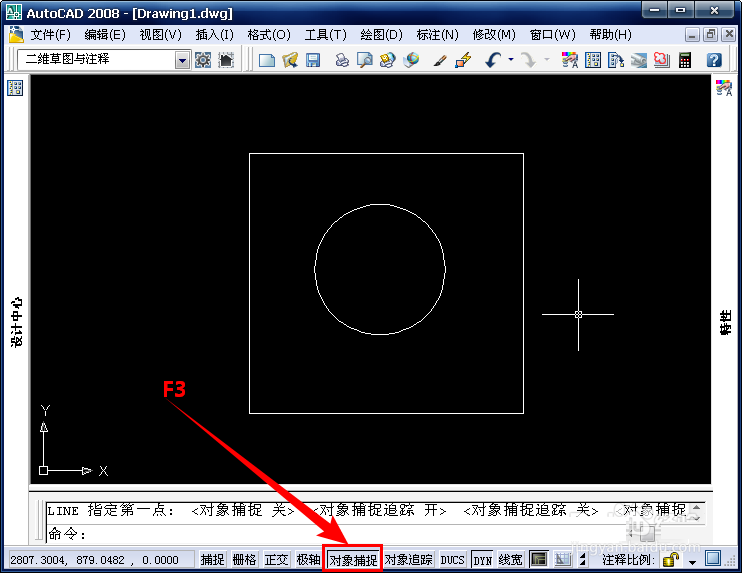Open the 二维草图与注释 workspace dropdown
Viewport: 742px width, 573px height.
182,60
